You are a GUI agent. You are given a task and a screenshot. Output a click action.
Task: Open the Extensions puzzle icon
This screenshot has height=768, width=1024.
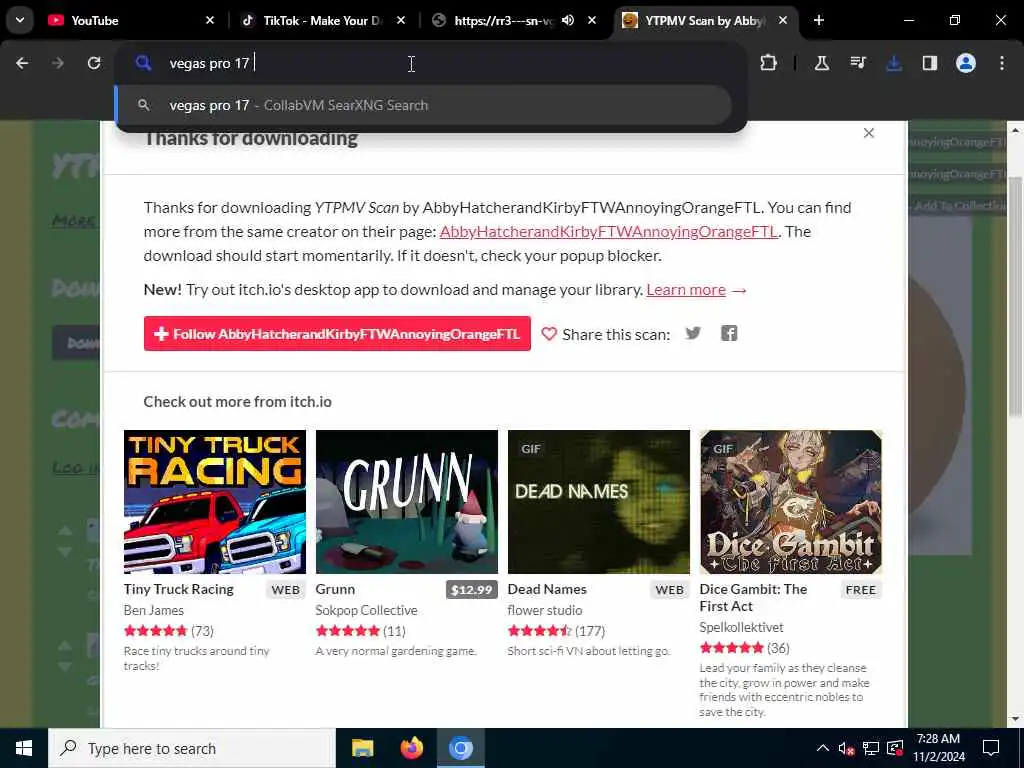click(x=769, y=63)
